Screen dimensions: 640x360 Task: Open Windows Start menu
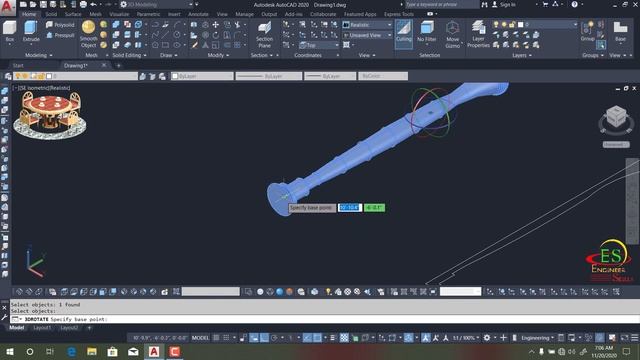click(x=10, y=352)
